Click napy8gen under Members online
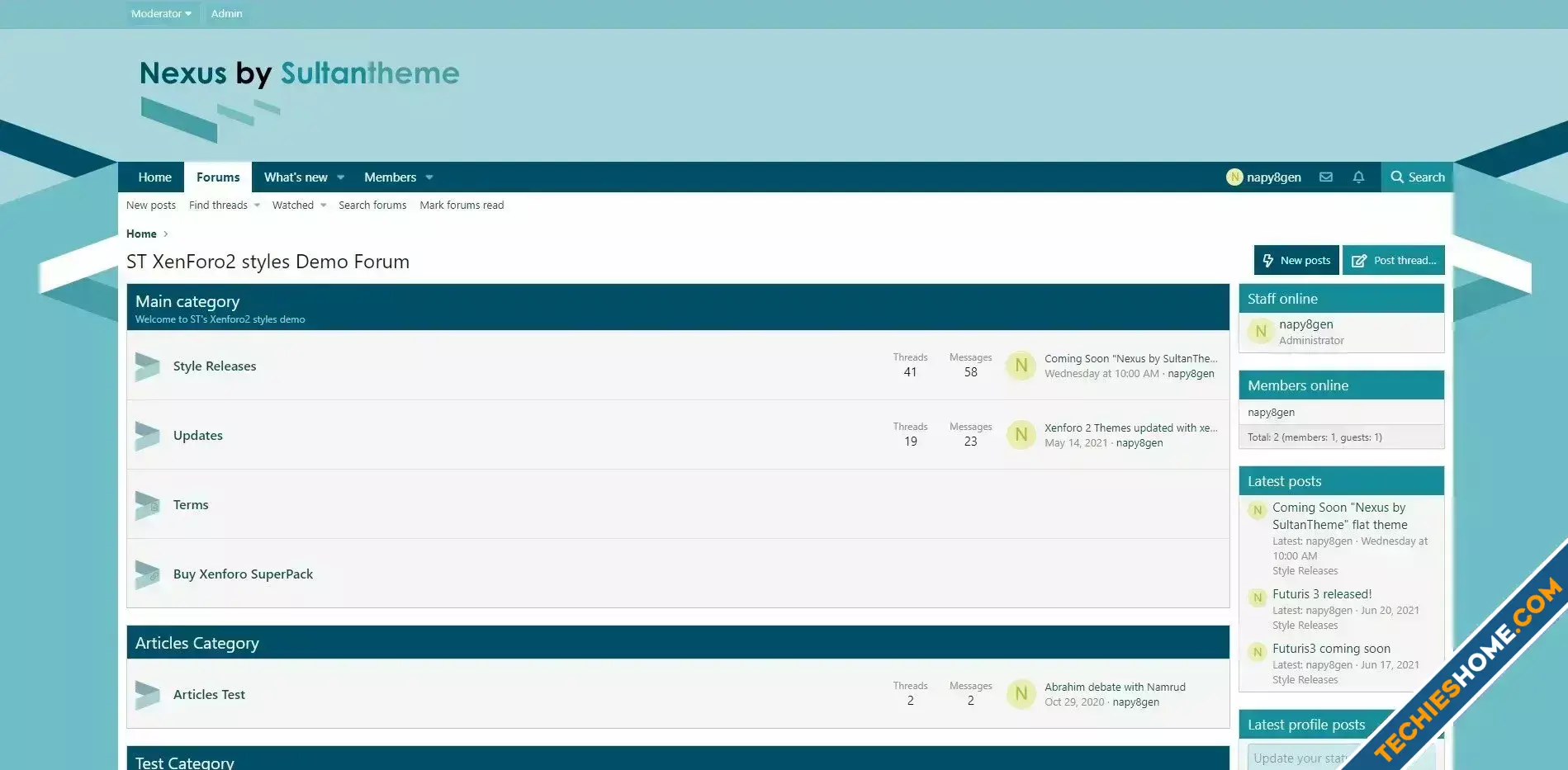Screen dimensions: 1568x770 pos(1272,413)
